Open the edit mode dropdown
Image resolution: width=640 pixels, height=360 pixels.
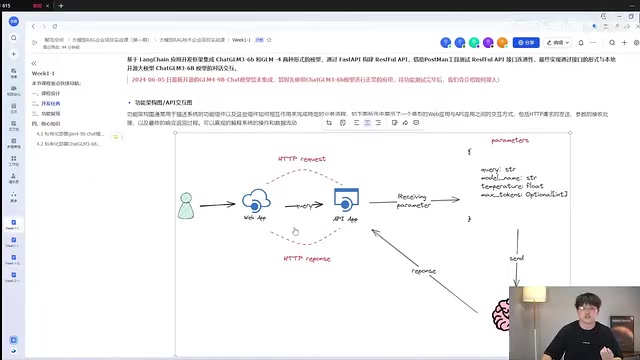coord(558,42)
